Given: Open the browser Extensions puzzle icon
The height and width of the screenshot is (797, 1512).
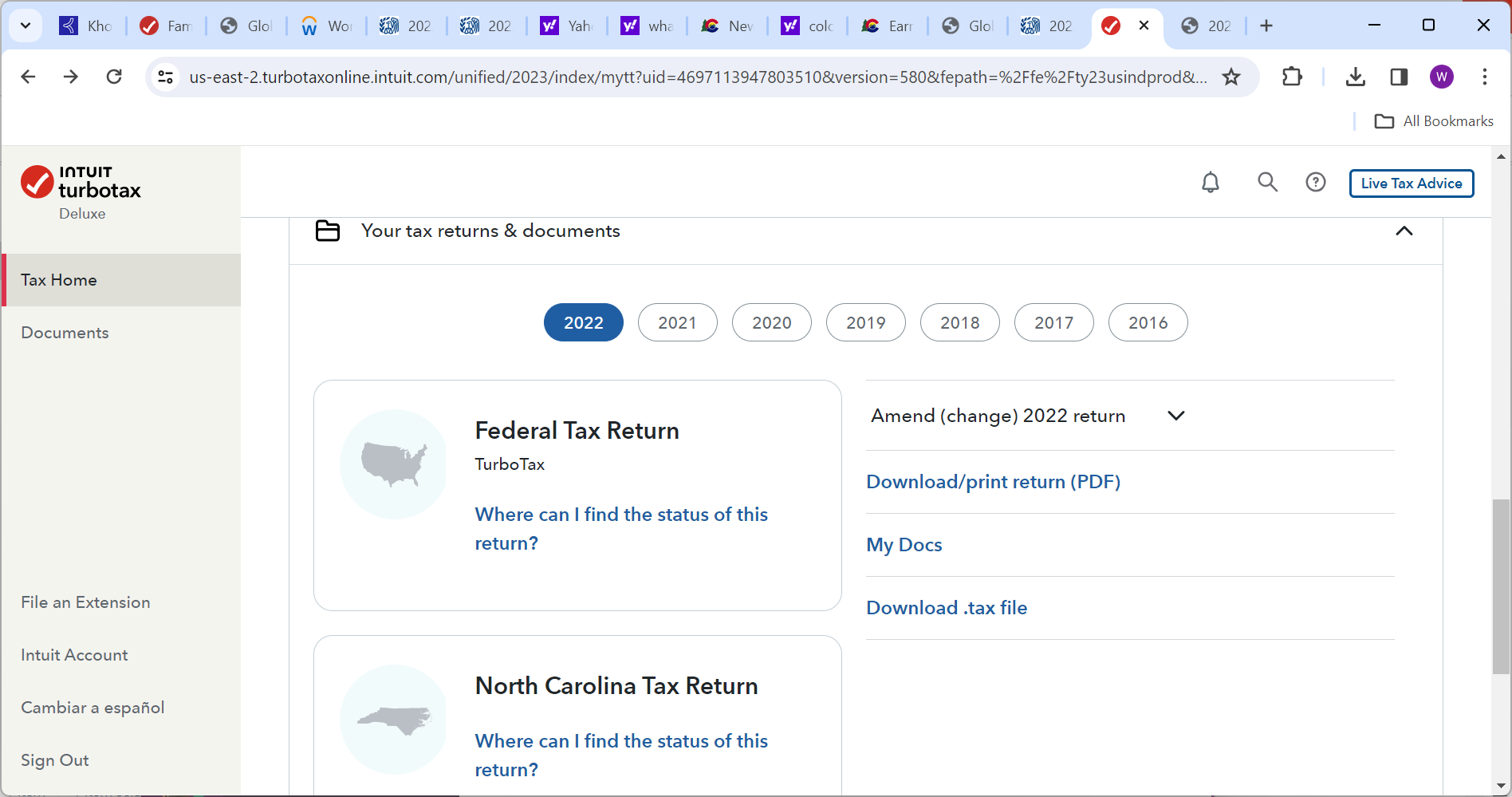Looking at the screenshot, I should click(1292, 77).
